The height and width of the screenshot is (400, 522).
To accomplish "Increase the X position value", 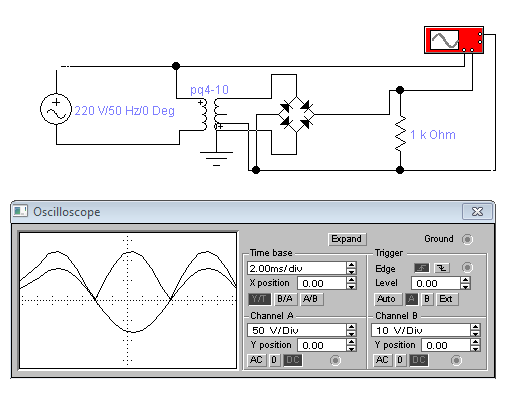I will [351, 280].
